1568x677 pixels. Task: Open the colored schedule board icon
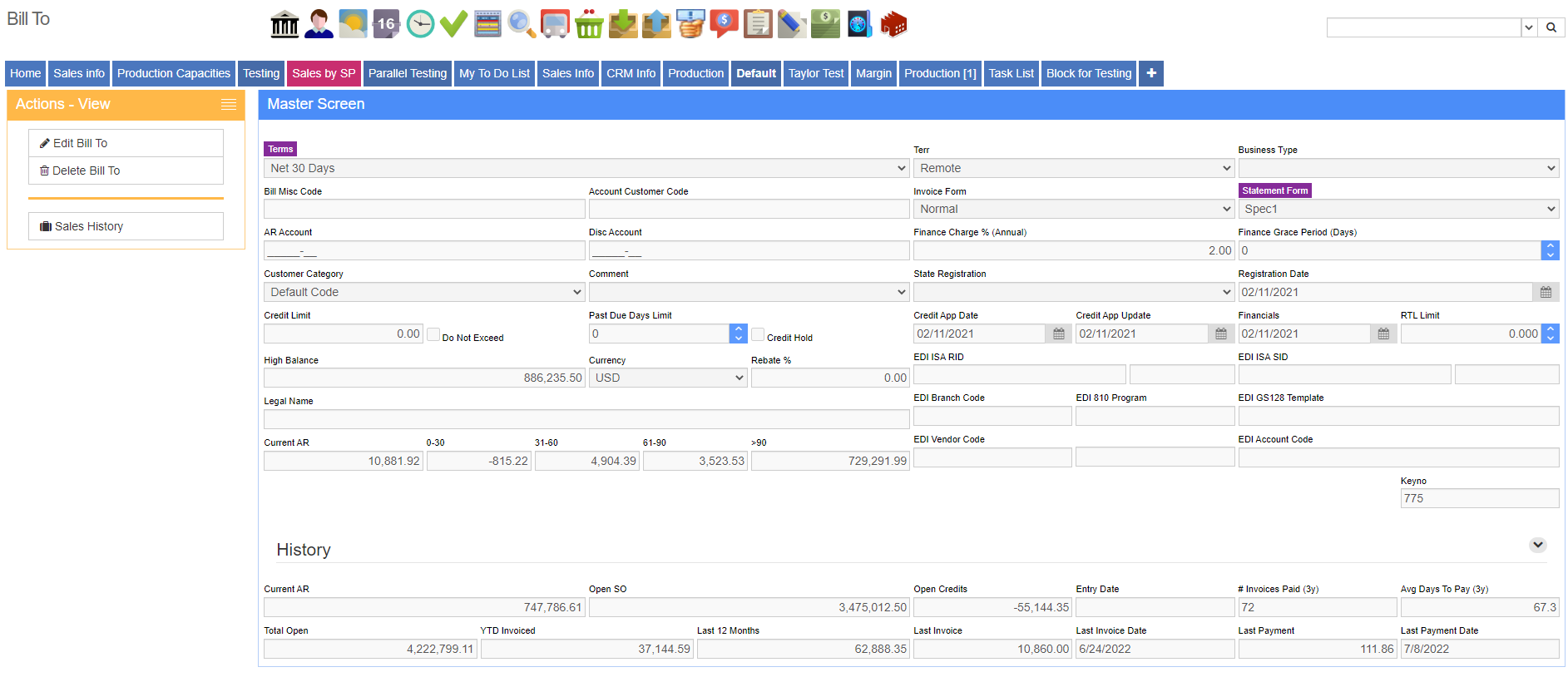[x=487, y=24]
